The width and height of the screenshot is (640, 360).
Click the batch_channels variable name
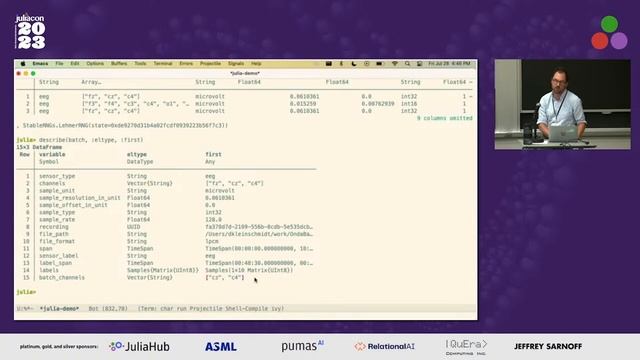(62, 278)
